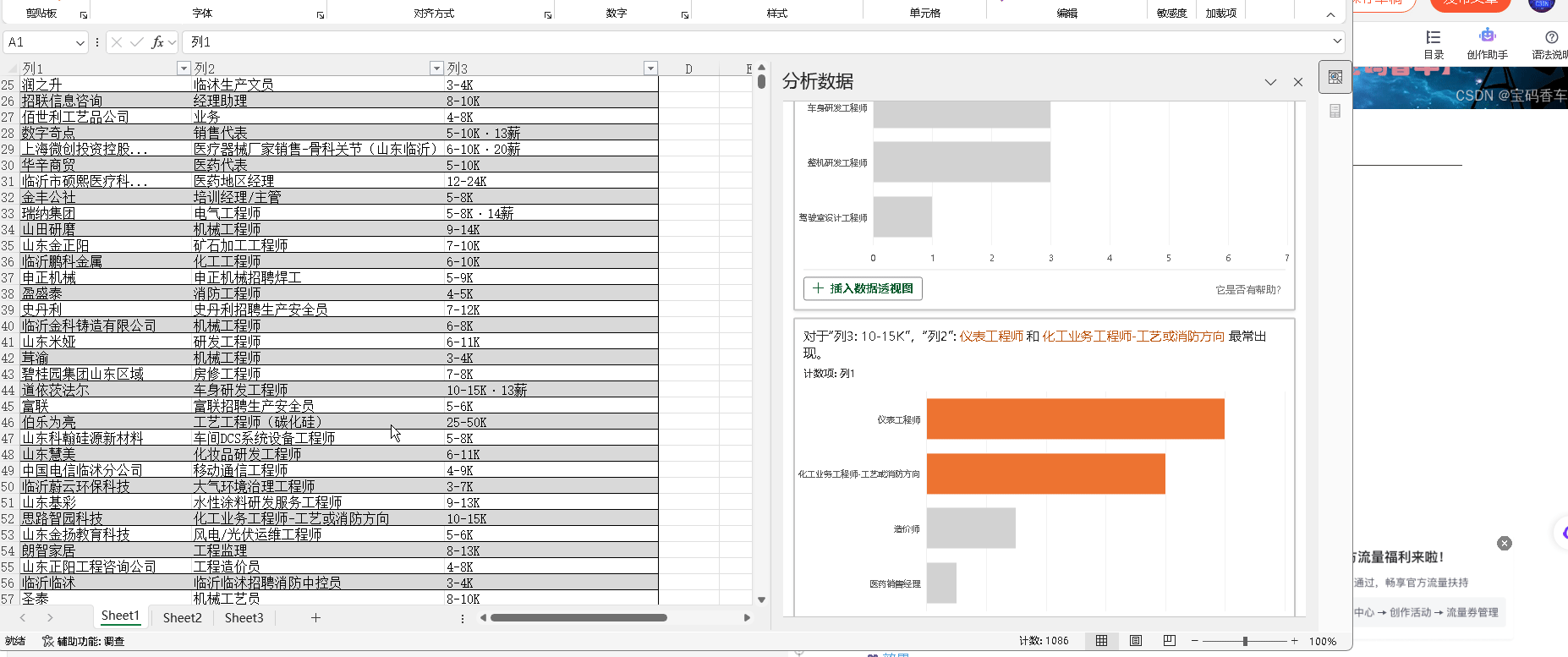
Task: Select cell 碧桂园集团山东区域
Action: click(x=106, y=374)
